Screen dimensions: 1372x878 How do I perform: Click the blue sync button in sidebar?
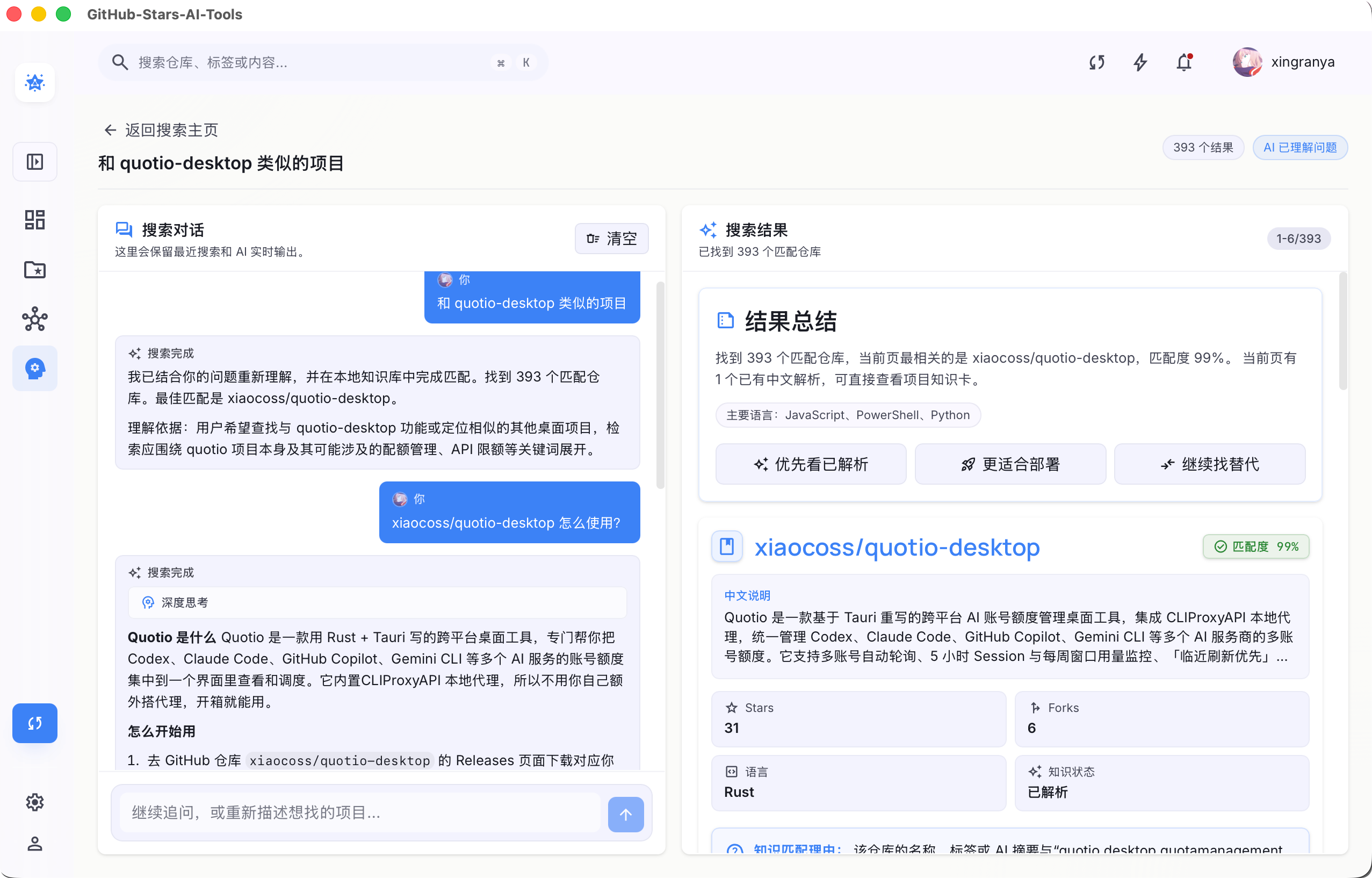click(x=35, y=723)
